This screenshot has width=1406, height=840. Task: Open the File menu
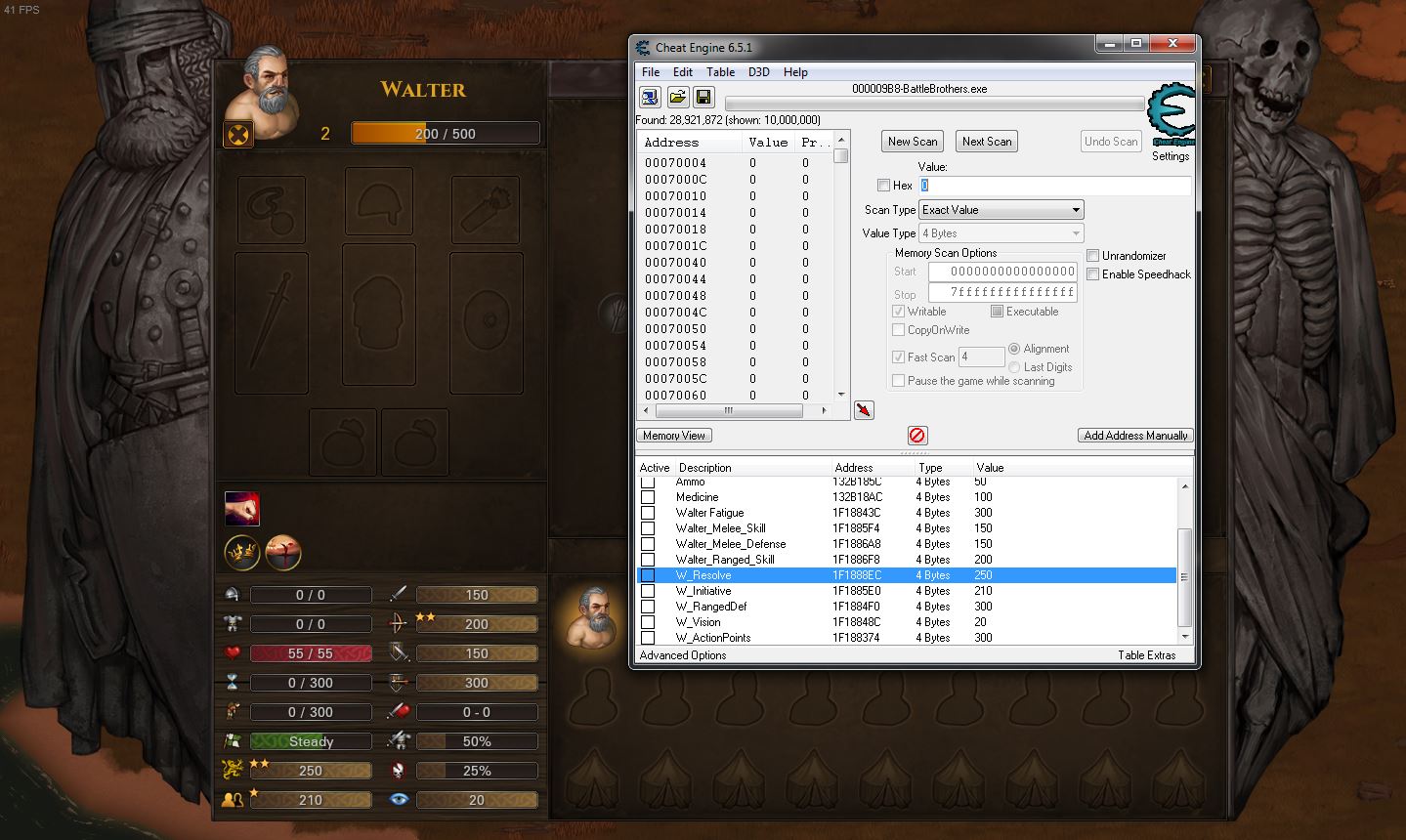click(651, 72)
